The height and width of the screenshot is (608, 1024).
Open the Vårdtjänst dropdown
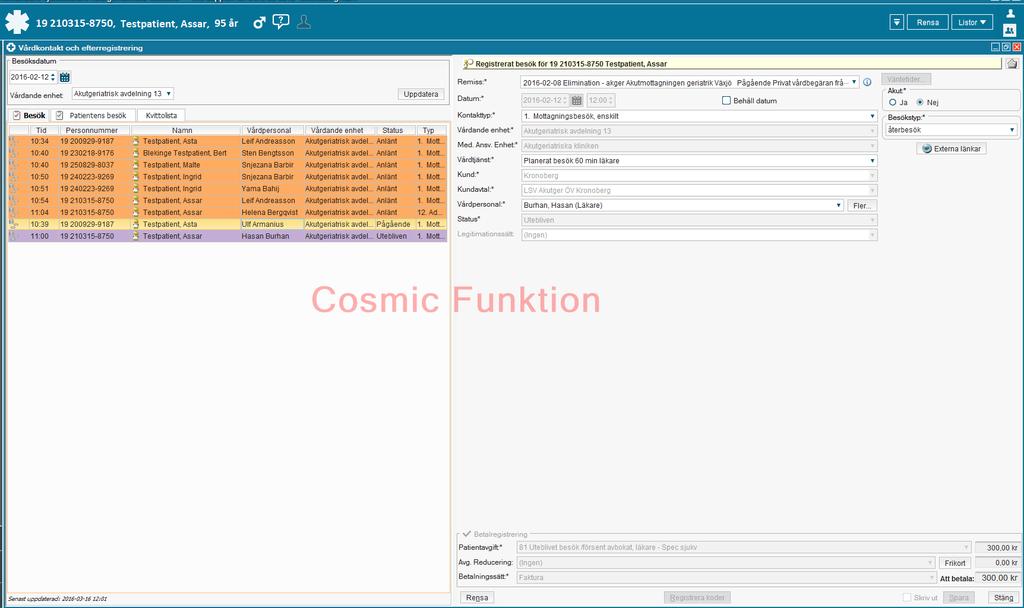pos(872,161)
